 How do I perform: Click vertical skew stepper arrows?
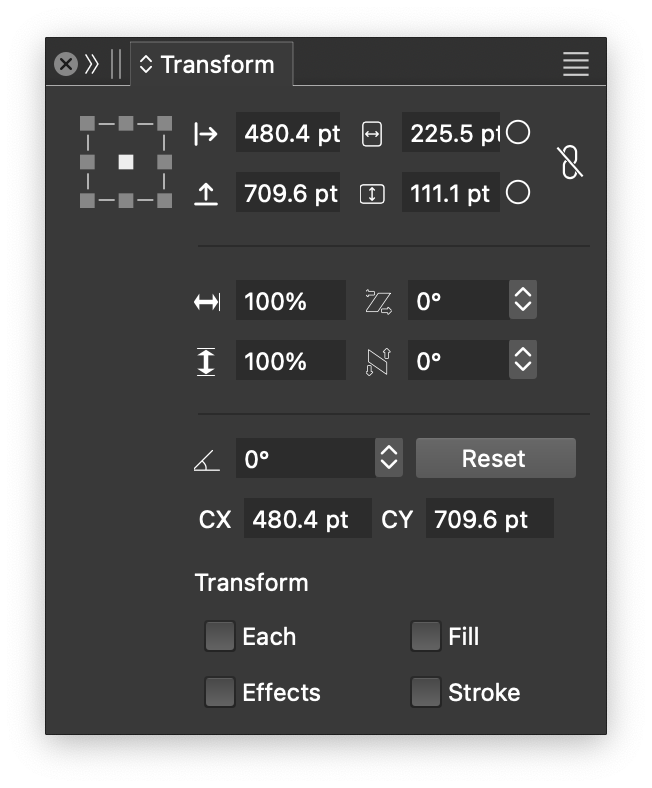click(x=522, y=360)
